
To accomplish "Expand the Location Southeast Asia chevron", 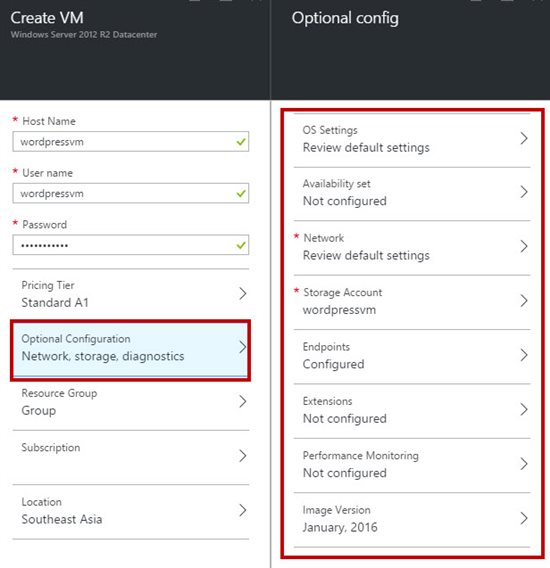I will [243, 510].
